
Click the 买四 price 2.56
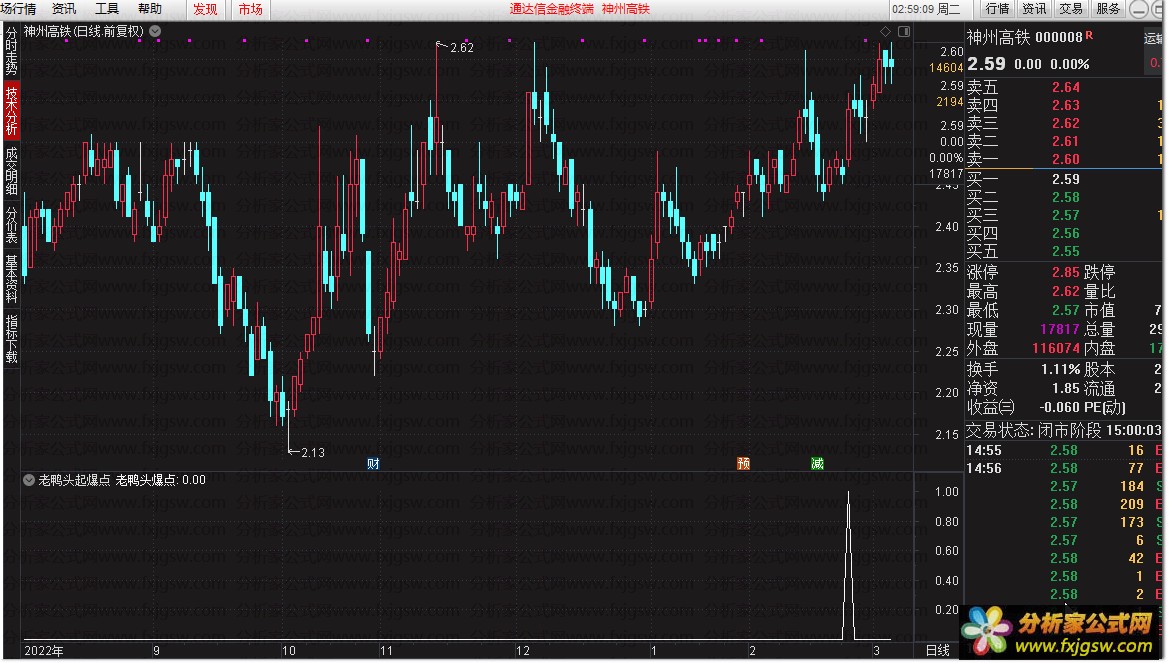tap(1065, 233)
